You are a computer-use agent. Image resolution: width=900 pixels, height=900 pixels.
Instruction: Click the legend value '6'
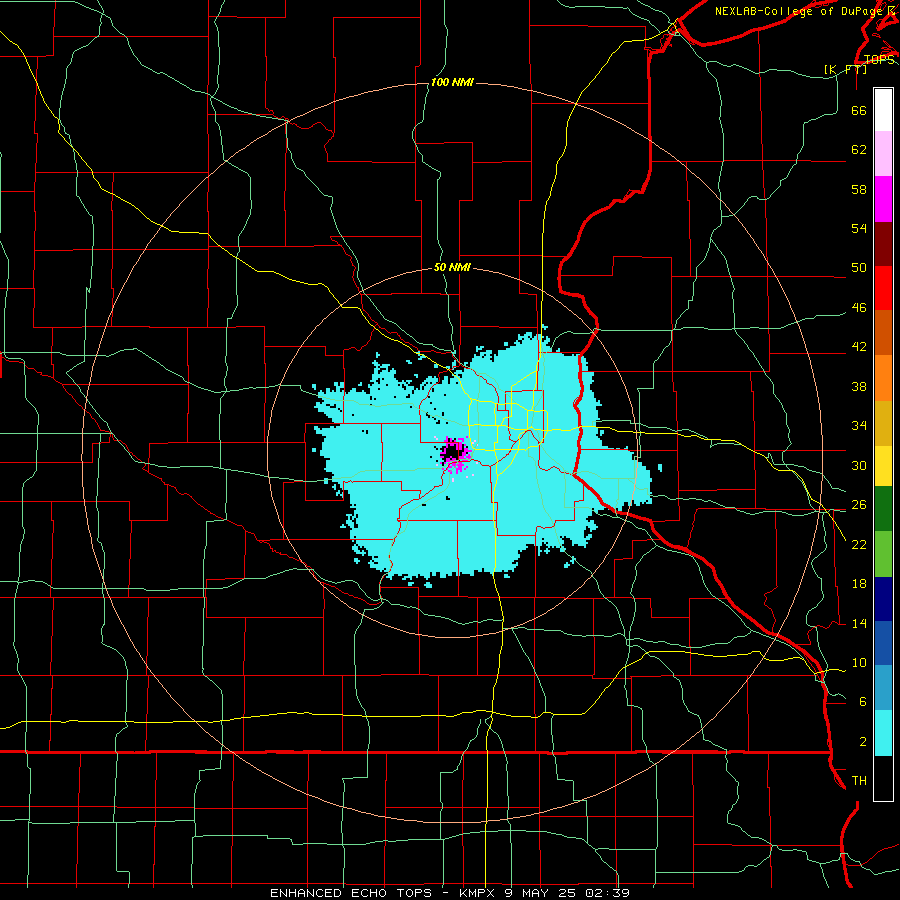[863, 701]
